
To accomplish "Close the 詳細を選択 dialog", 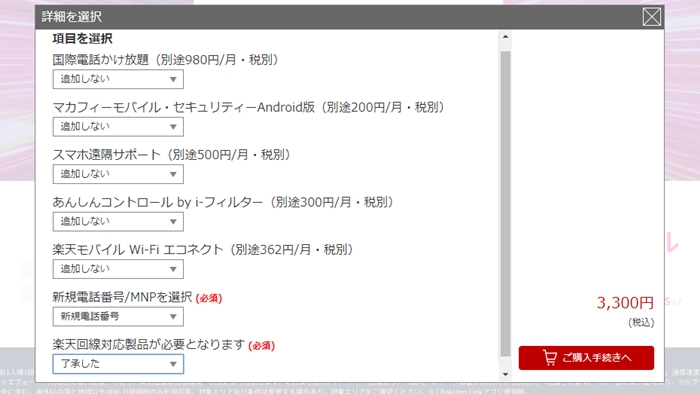I will point(651,17).
